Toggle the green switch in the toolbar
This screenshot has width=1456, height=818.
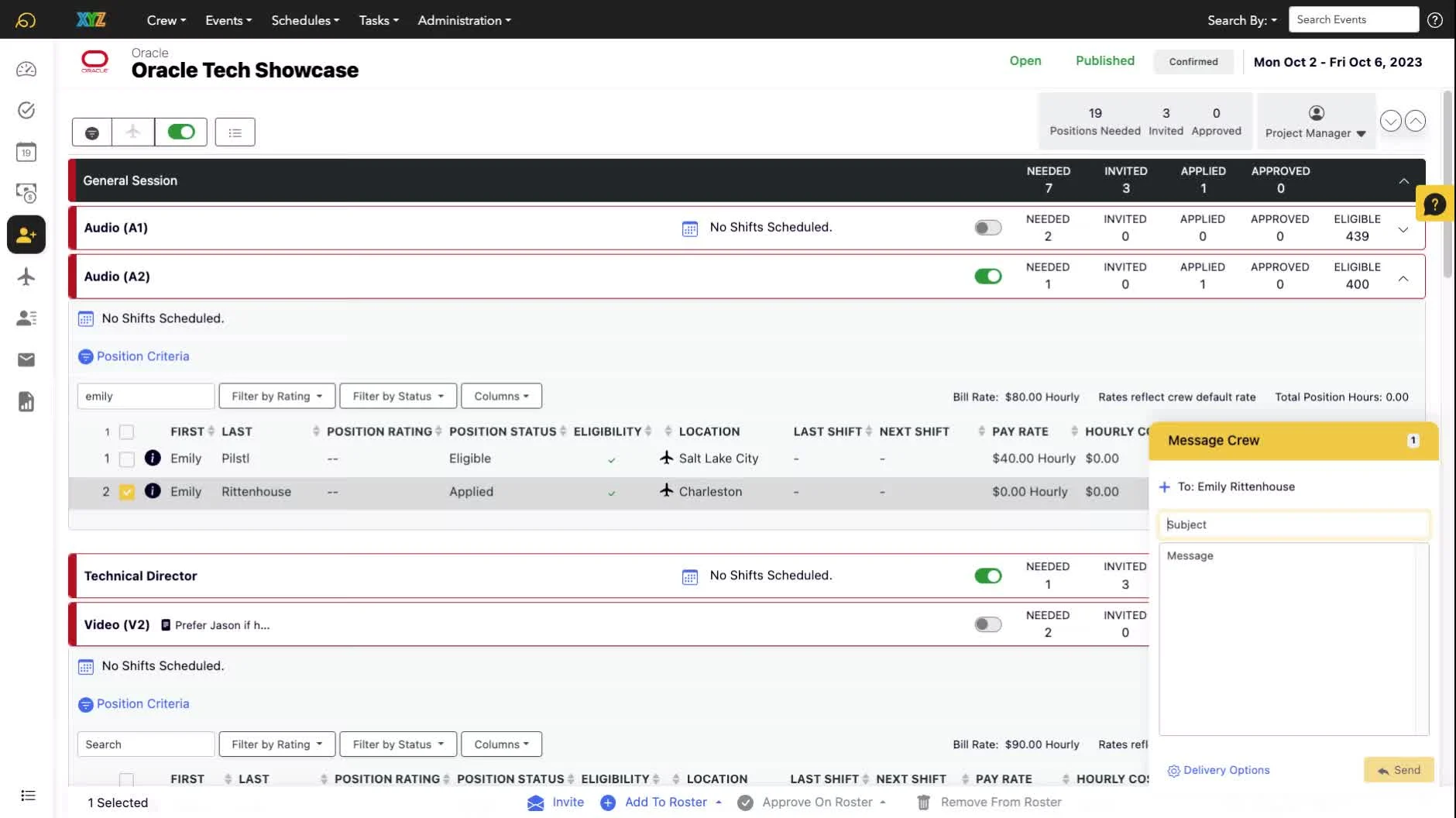point(181,132)
